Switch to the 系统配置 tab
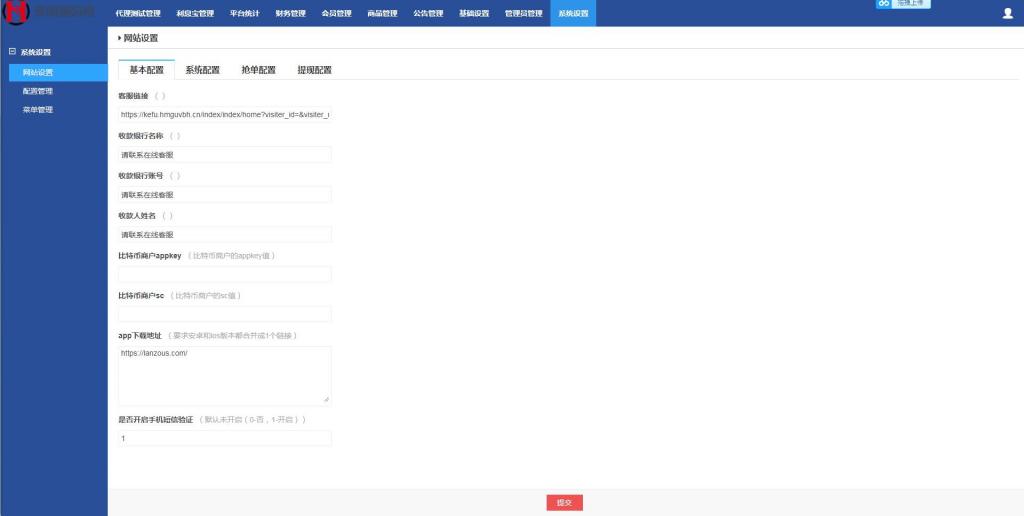Screen dimensions: 1024x516 coord(202,70)
